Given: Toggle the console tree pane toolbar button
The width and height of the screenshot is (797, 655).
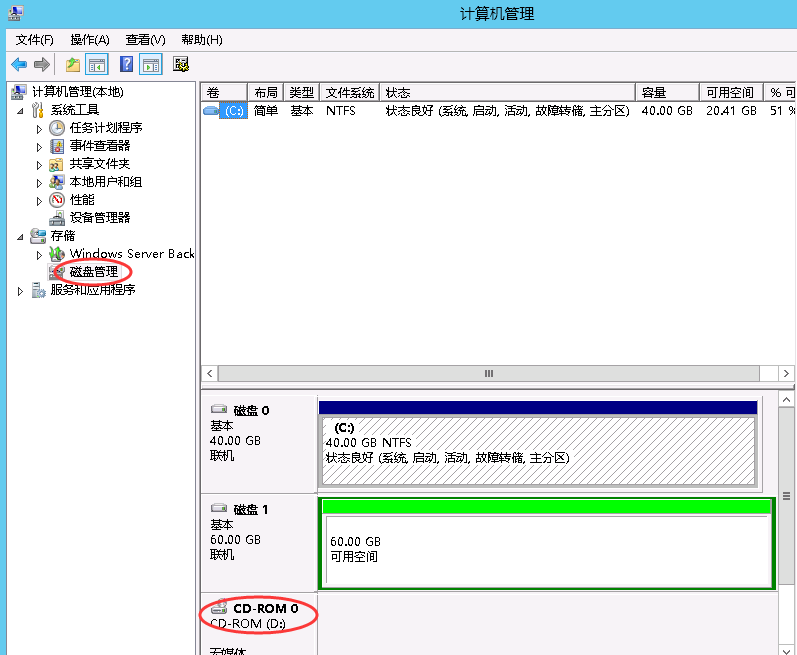Looking at the screenshot, I should [97, 65].
